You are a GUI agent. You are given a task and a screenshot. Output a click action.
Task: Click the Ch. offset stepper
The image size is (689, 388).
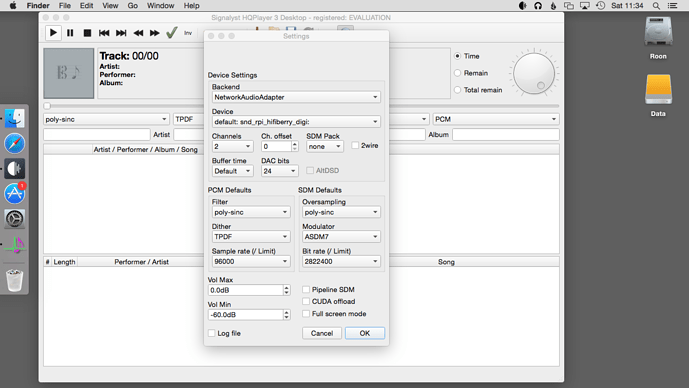pyautogui.click(x=295, y=146)
